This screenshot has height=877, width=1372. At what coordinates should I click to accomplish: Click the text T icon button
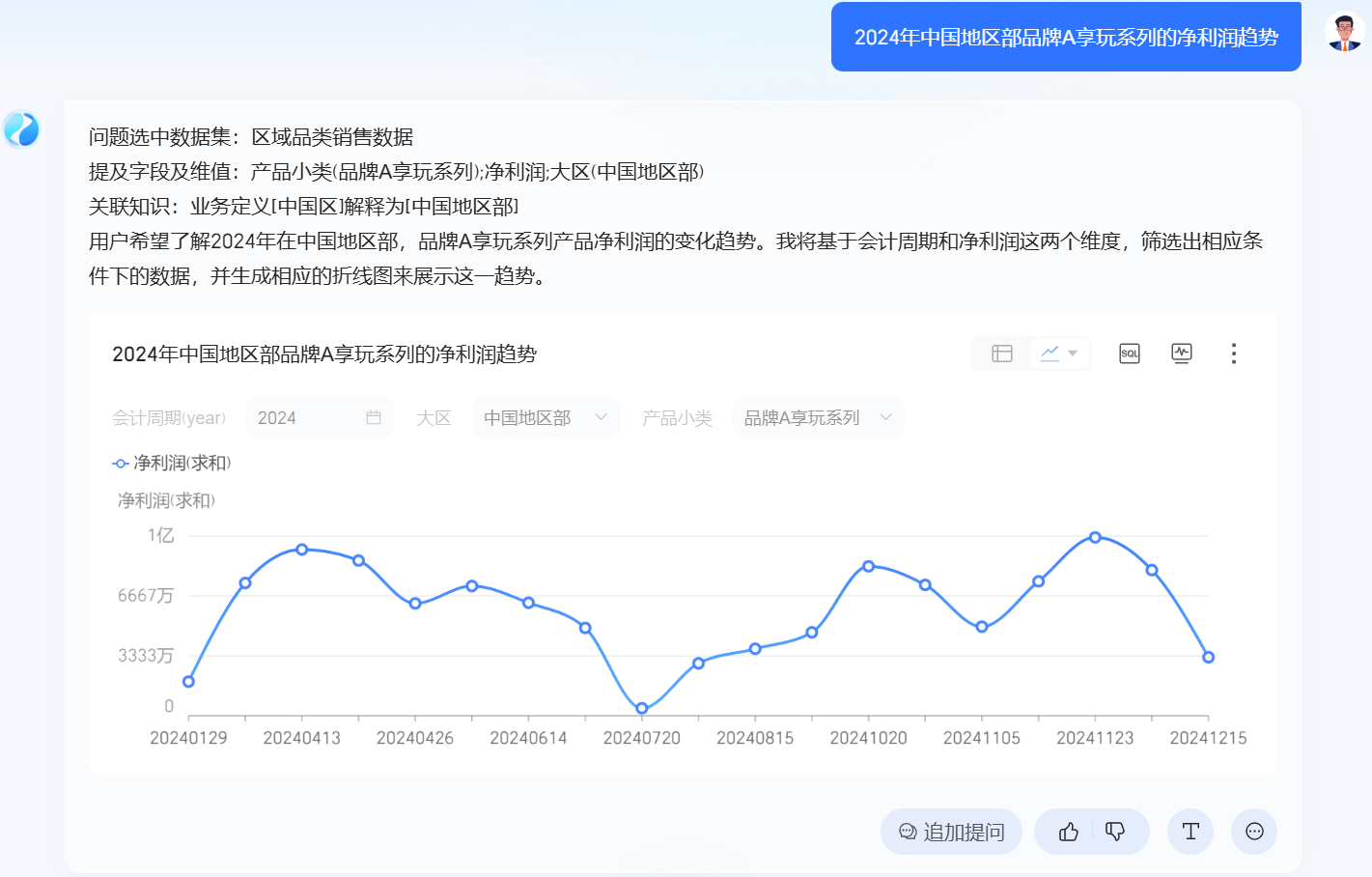coord(1190,832)
